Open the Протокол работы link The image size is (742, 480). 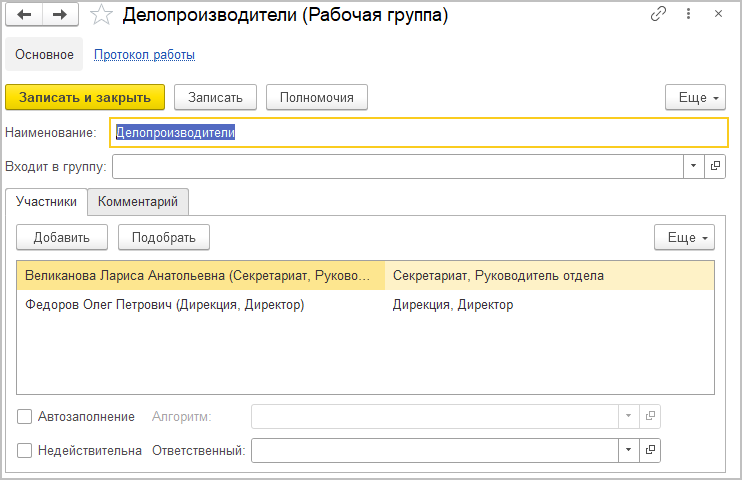144,55
